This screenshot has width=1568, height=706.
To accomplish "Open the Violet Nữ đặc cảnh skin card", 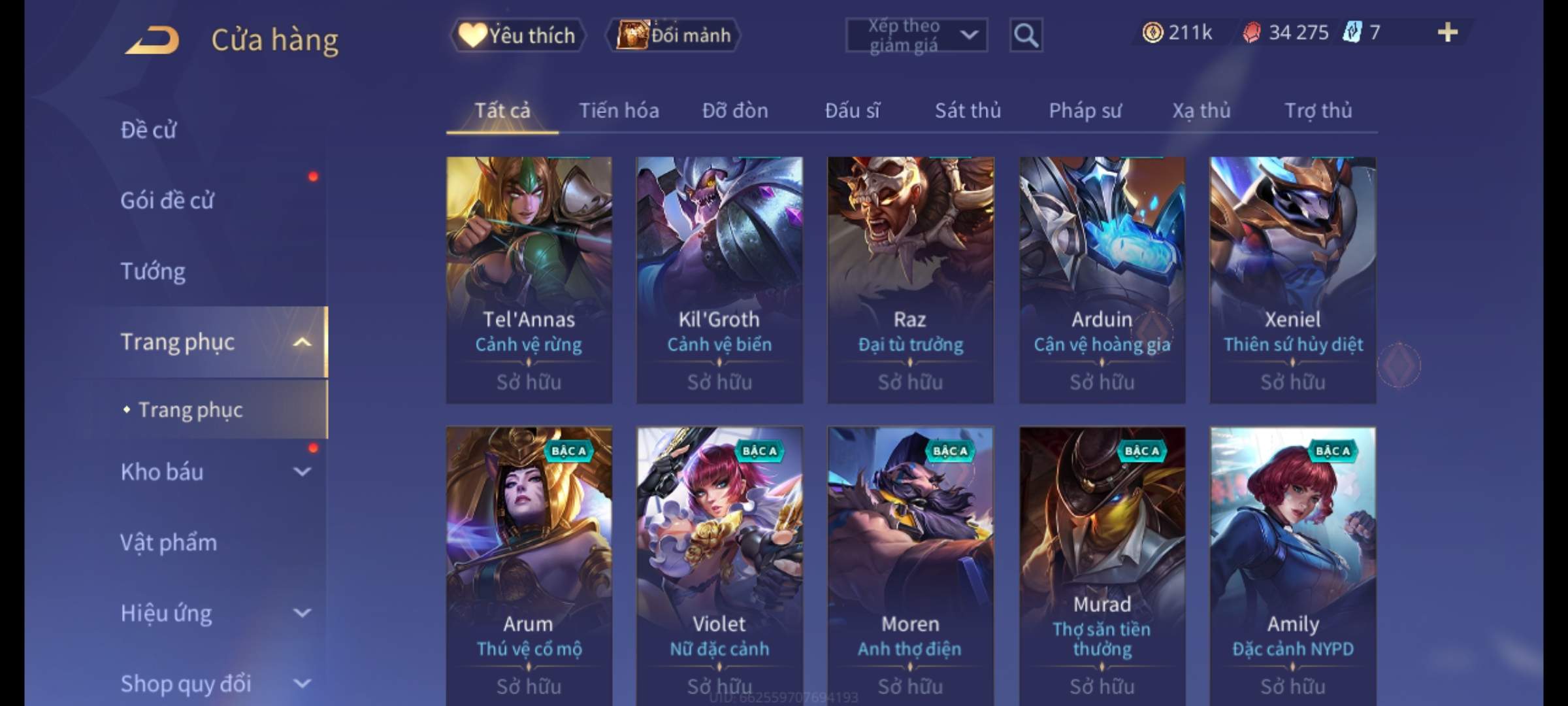I will [719, 566].
